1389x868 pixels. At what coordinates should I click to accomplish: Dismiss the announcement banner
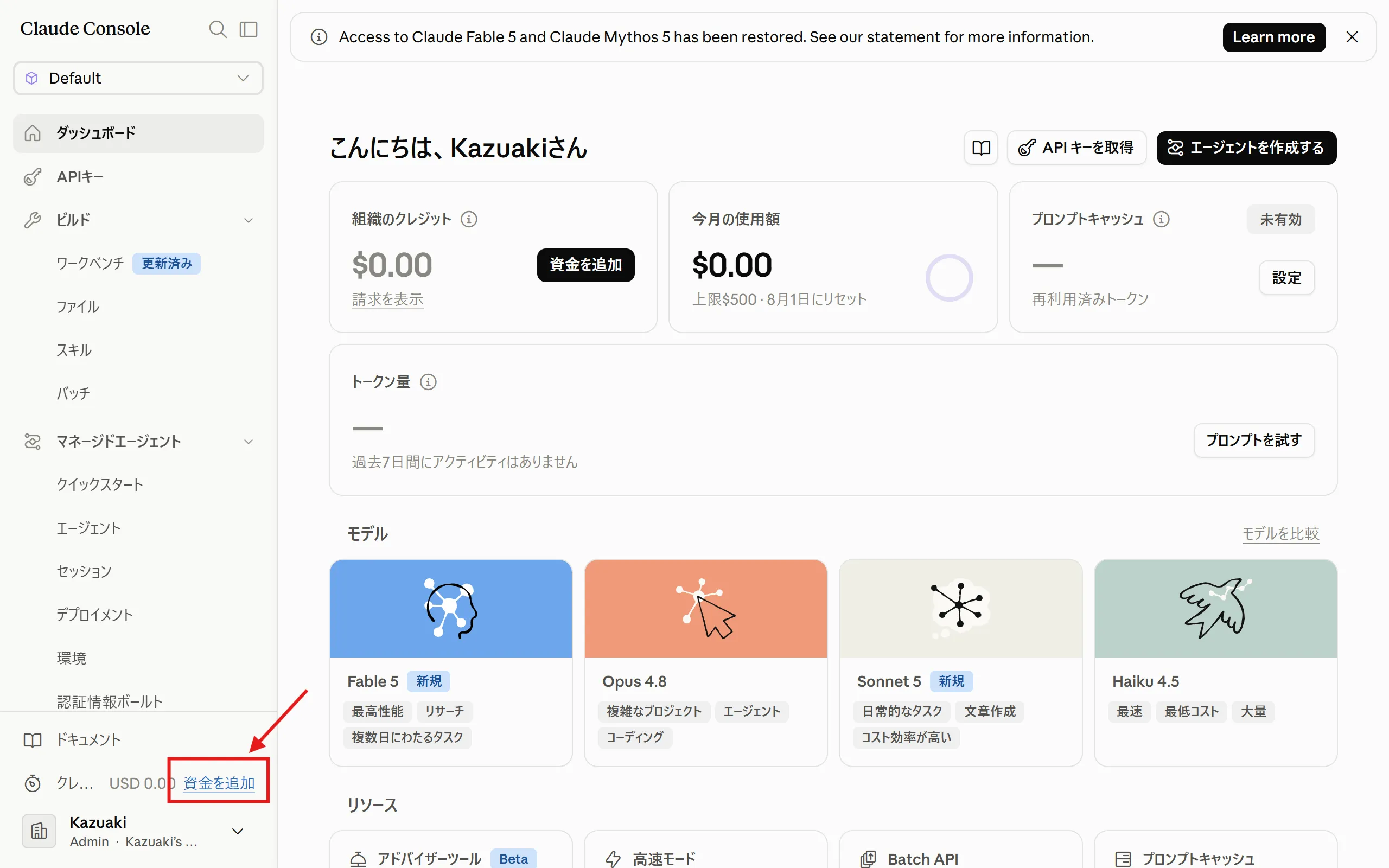(x=1352, y=37)
